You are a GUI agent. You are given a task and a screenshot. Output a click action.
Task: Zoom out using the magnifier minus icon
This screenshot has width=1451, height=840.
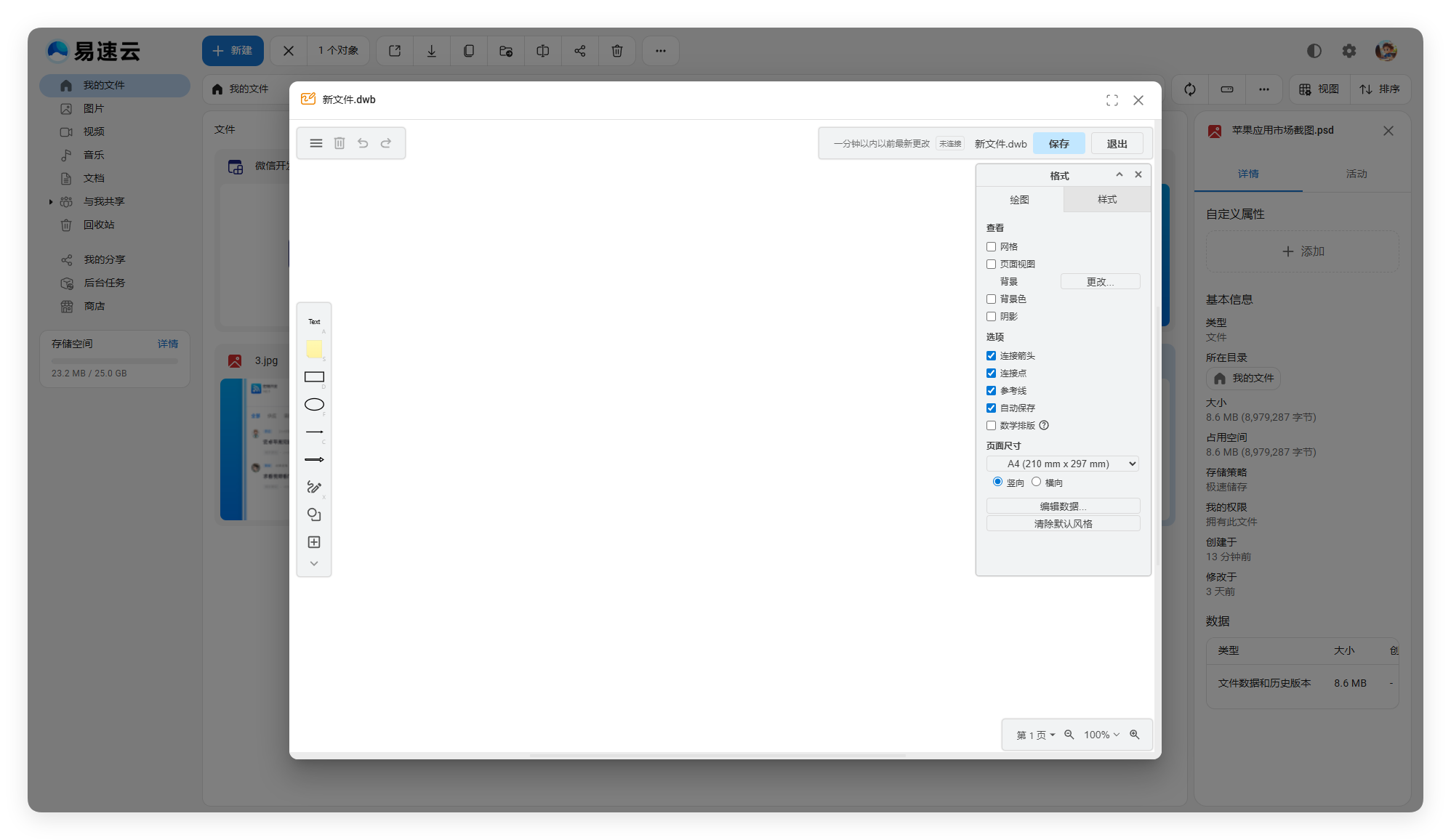point(1069,735)
